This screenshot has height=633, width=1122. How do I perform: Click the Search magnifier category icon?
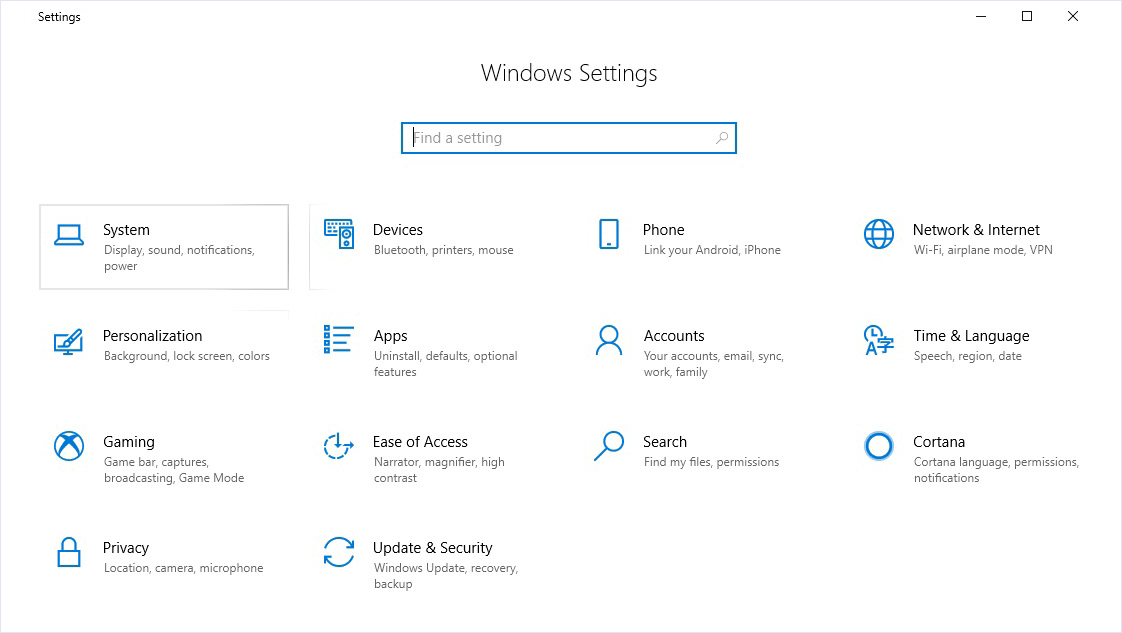(609, 446)
